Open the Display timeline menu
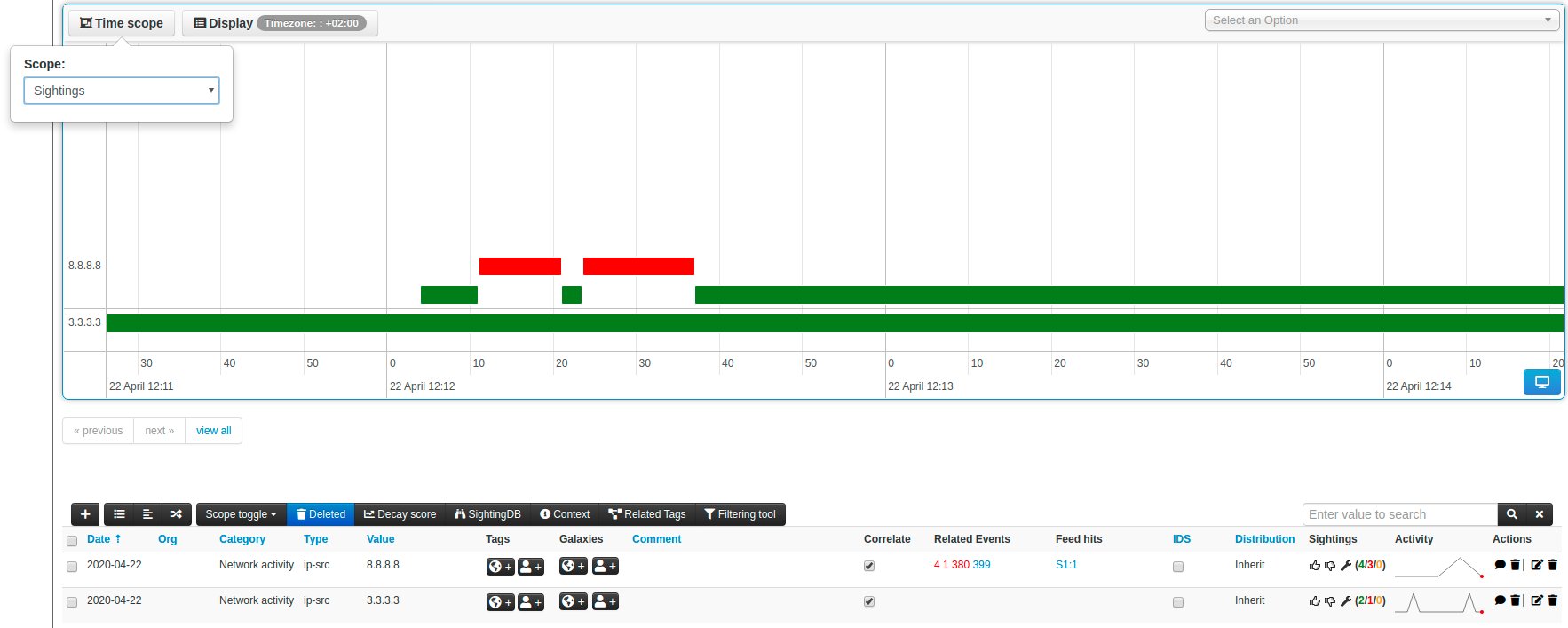 (280, 23)
